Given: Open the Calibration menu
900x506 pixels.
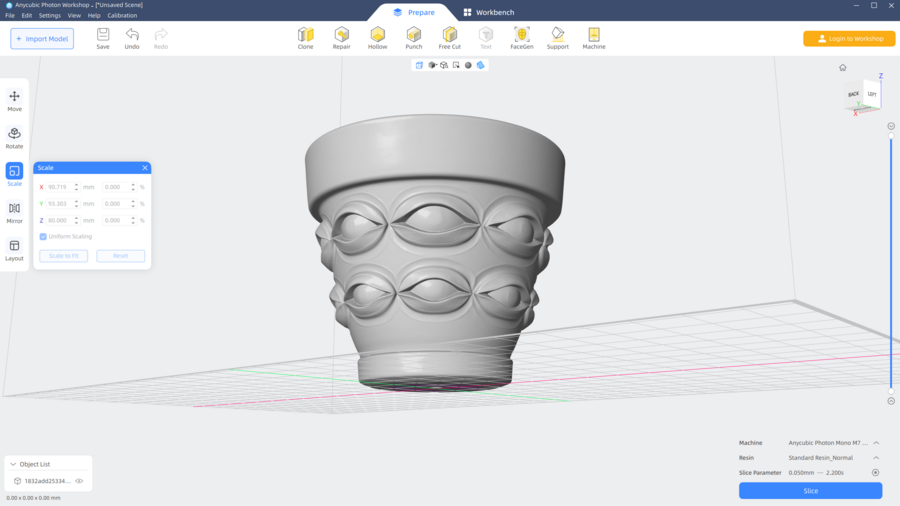Looking at the screenshot, I should [x=122, y=16].
